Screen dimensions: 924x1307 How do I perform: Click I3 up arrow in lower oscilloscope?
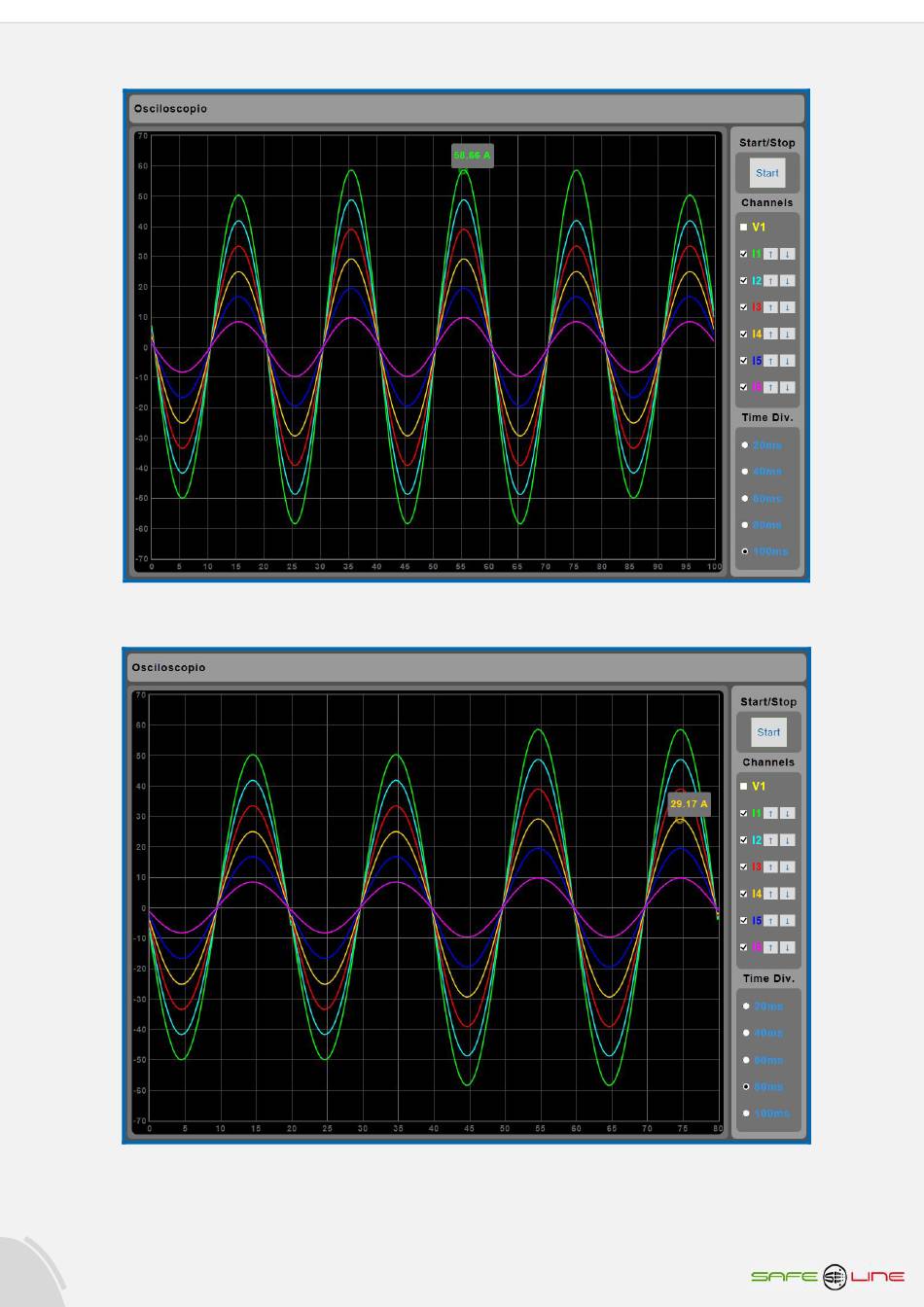pos(770,866)
